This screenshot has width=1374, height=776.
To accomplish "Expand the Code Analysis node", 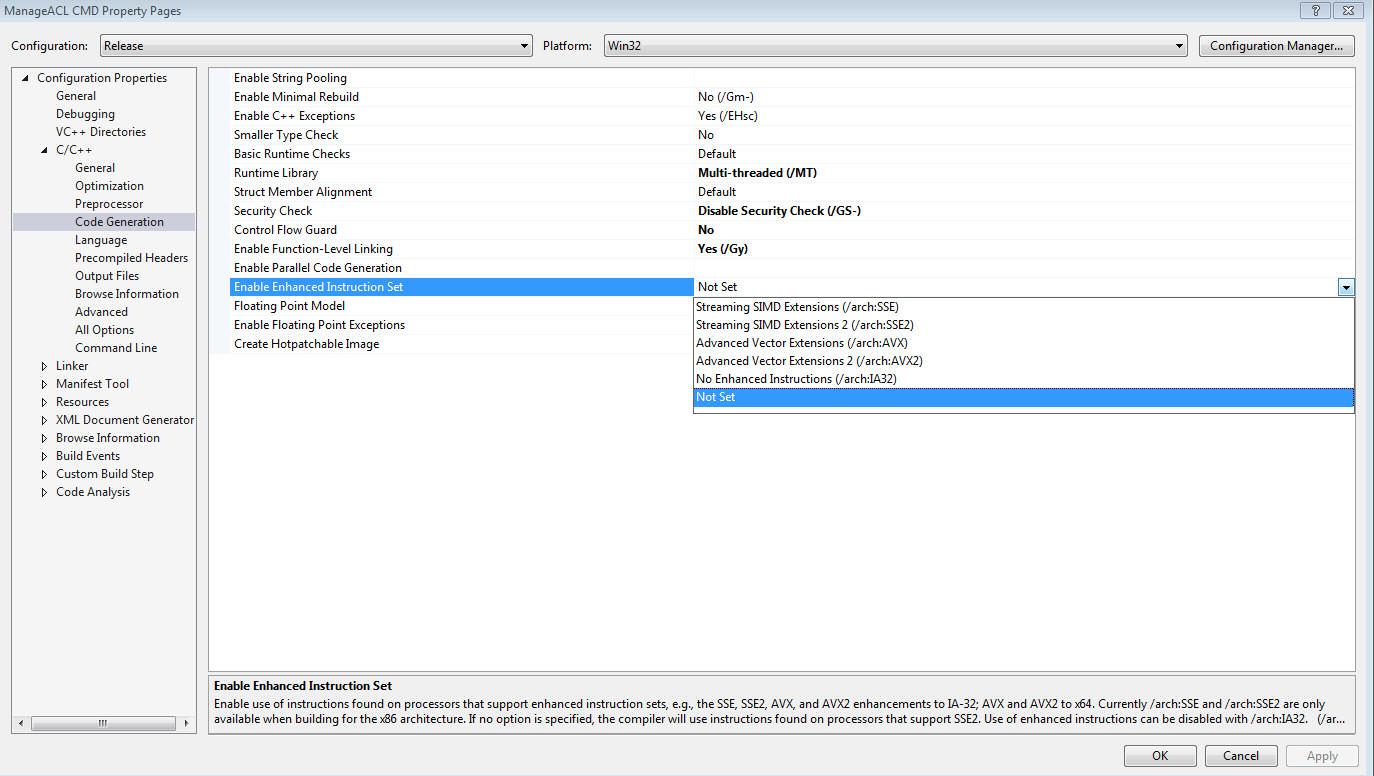I will point(44,492).
